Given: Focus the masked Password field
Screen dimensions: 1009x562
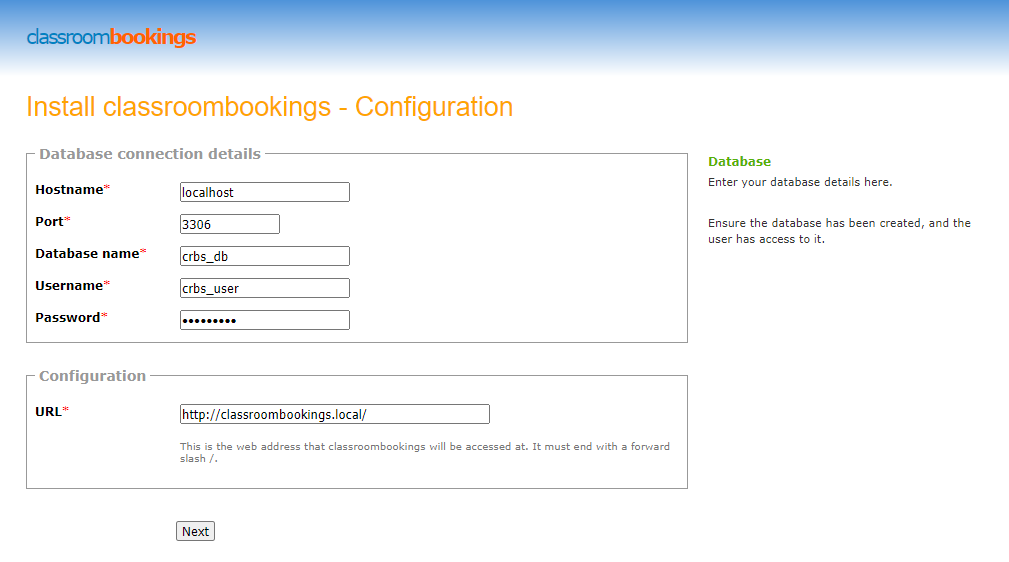Looking at the screenshot, I should [x=264, y=320].
